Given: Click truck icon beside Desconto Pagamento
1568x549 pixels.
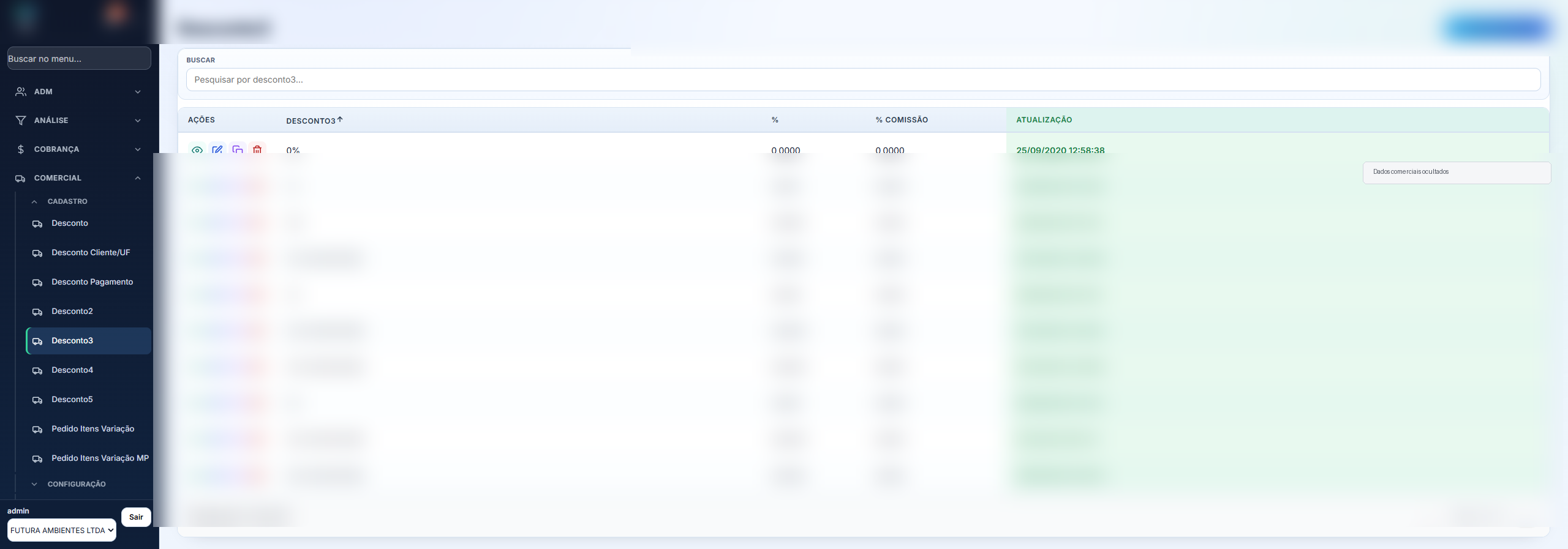Looking at the screenshot, I should click(37, 282).
